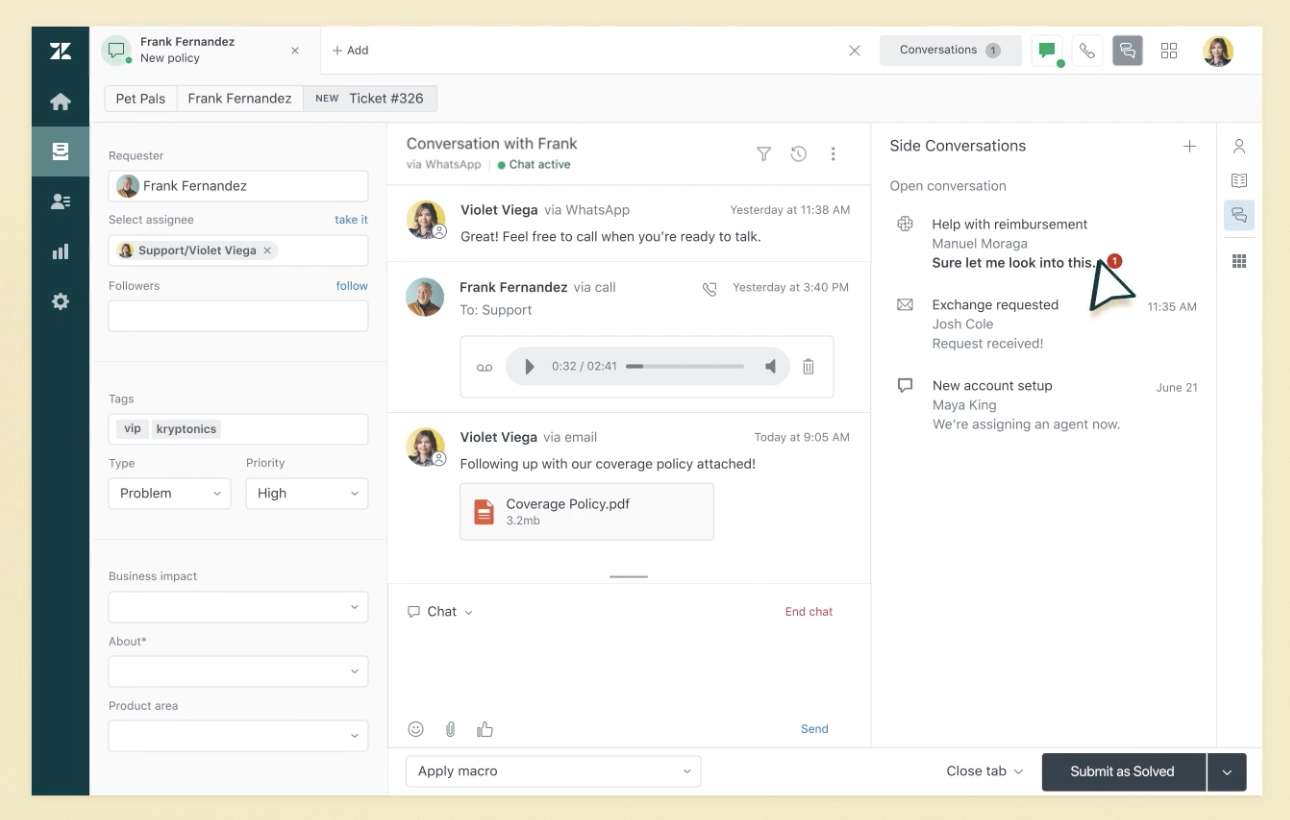This screenshot has height=820, width=1290.
Task: Select the Pet Pals organization tab
Action: (x=141, y=98)
